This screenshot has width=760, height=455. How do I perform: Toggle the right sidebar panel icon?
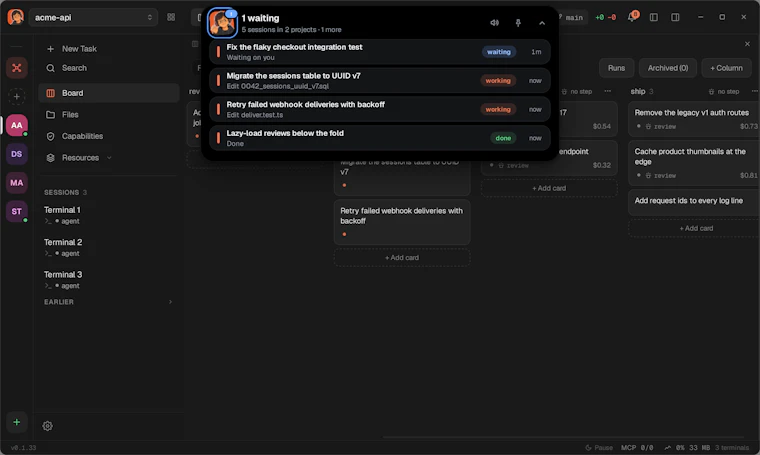point(675,17)
